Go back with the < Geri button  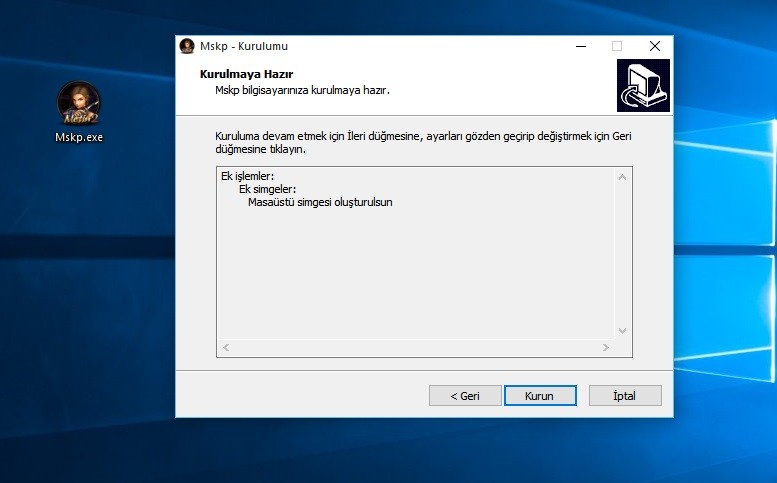tap(465, 396)
